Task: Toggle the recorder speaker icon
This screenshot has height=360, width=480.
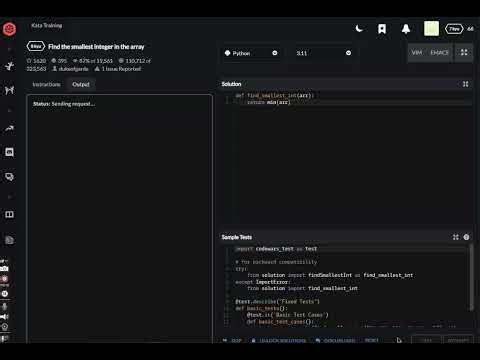Action: point(4,317)
